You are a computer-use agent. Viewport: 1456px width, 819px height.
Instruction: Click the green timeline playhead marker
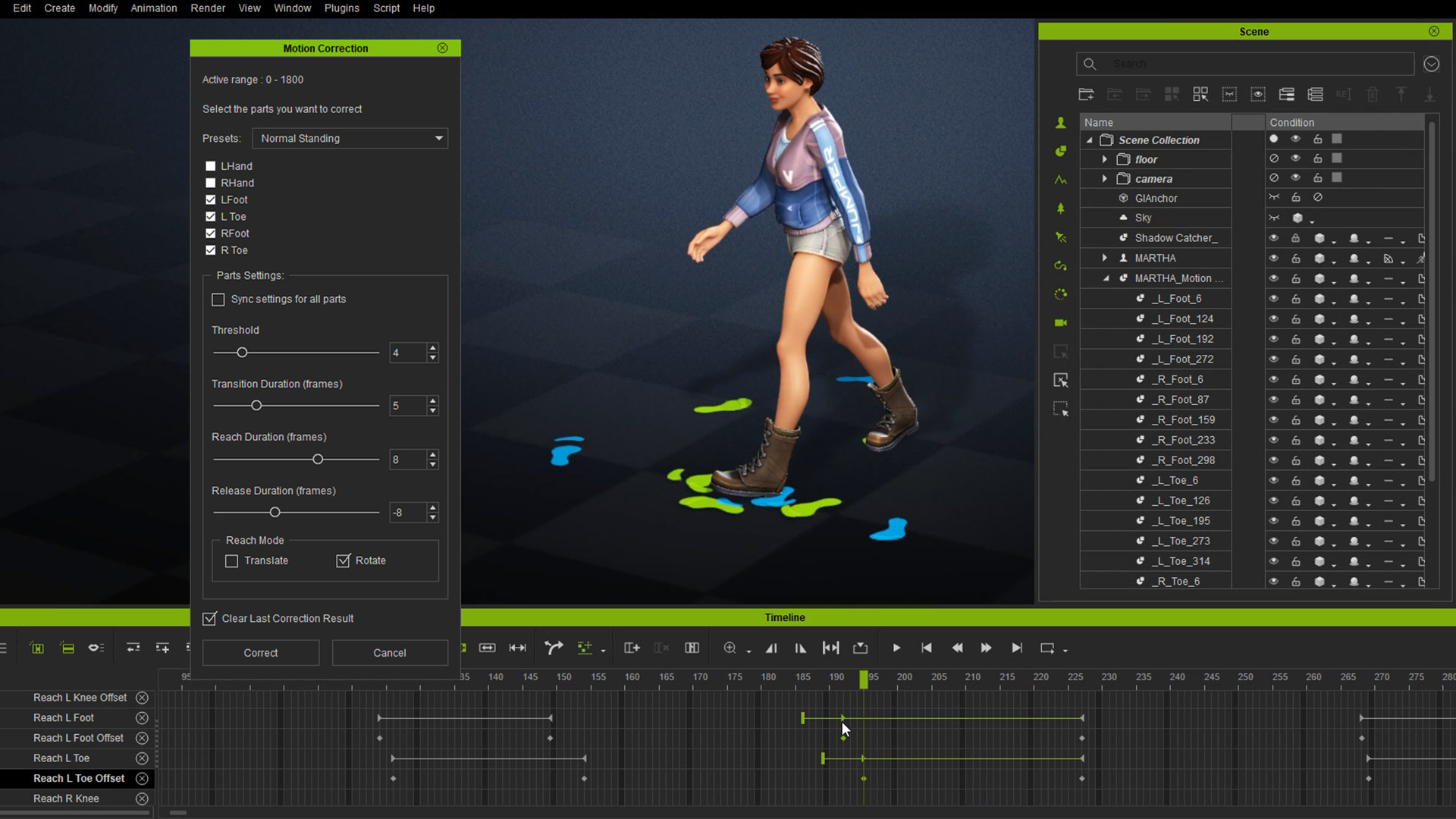click(863, 679)
